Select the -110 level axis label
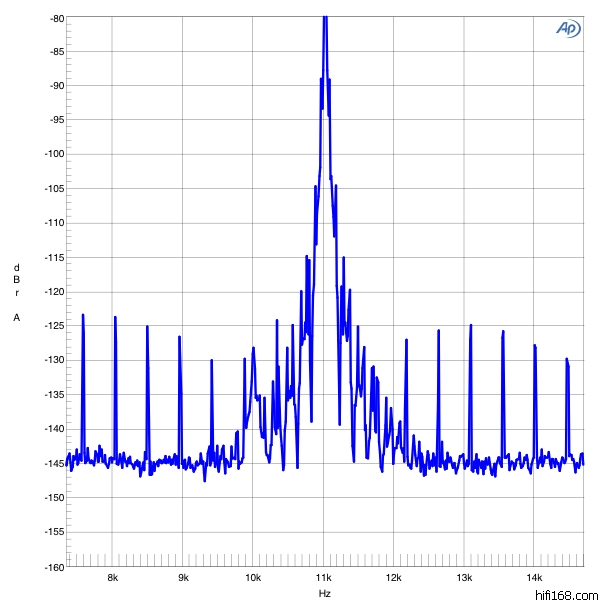607x610 pixels. tap(53, 223)
